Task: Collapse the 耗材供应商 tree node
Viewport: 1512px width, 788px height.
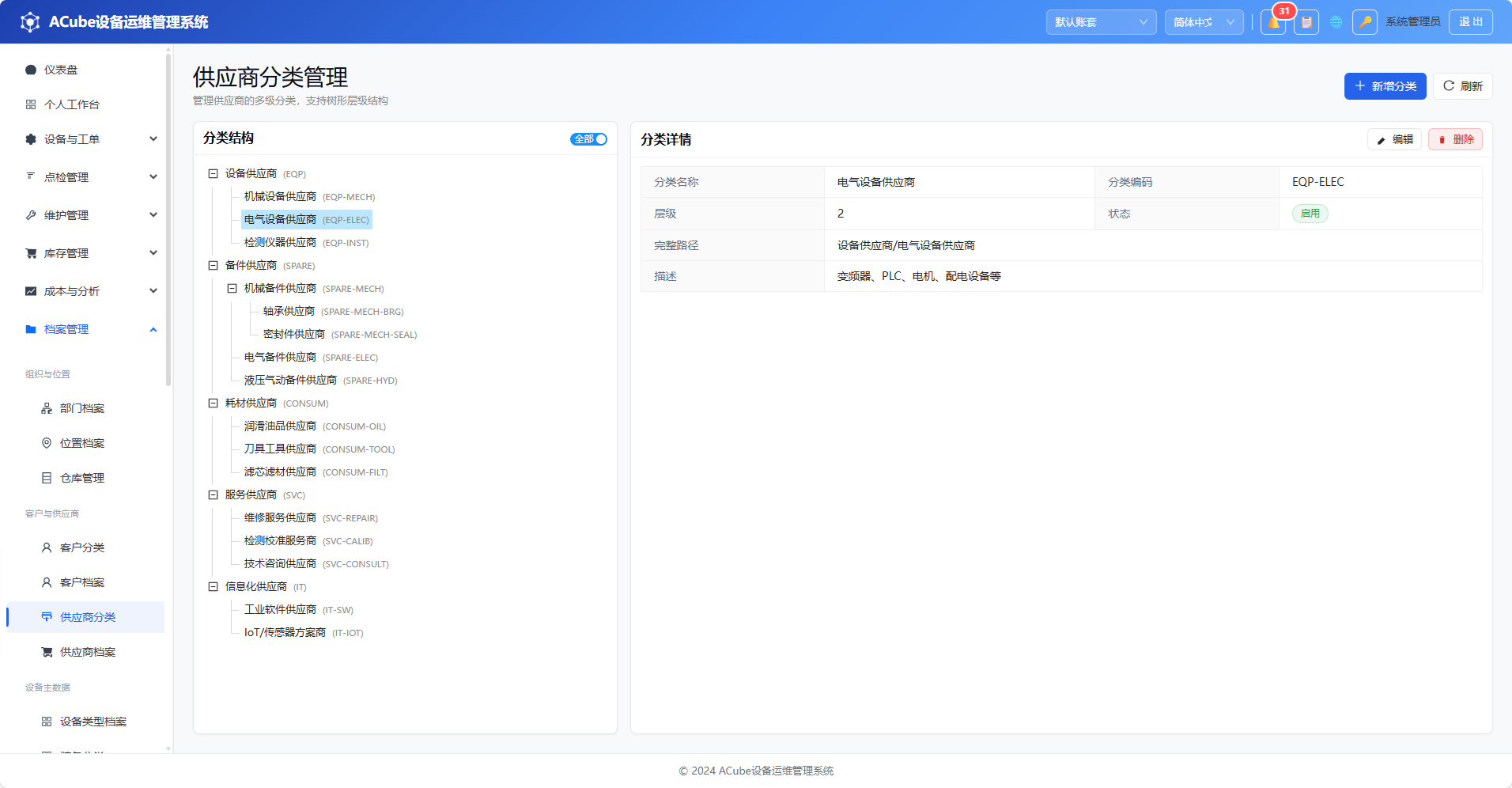Action: click(213, 403)
